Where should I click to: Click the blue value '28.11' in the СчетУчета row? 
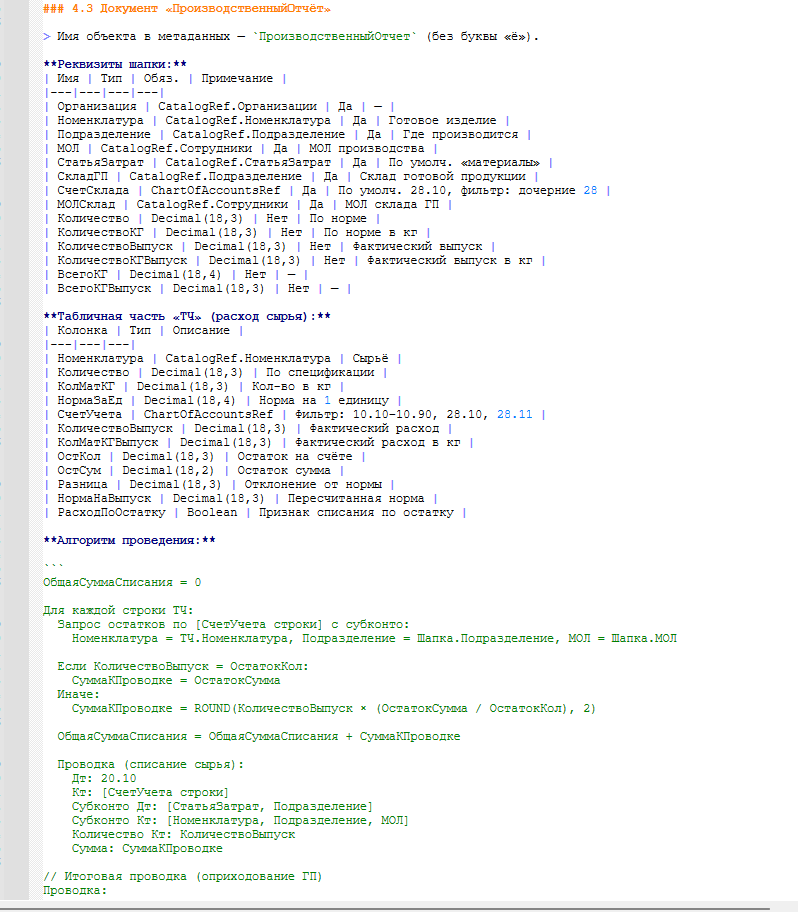514,414
